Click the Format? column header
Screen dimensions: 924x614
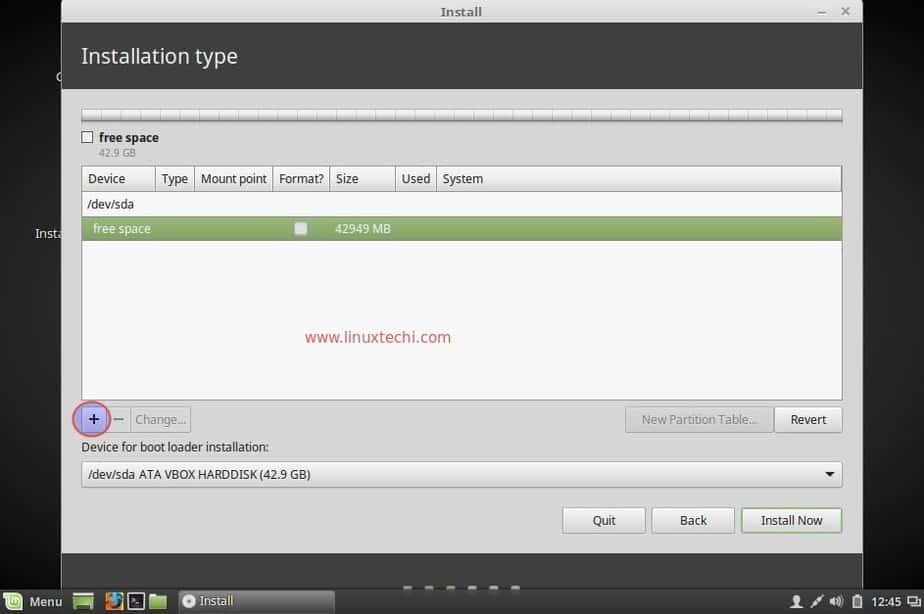point(301,179)
